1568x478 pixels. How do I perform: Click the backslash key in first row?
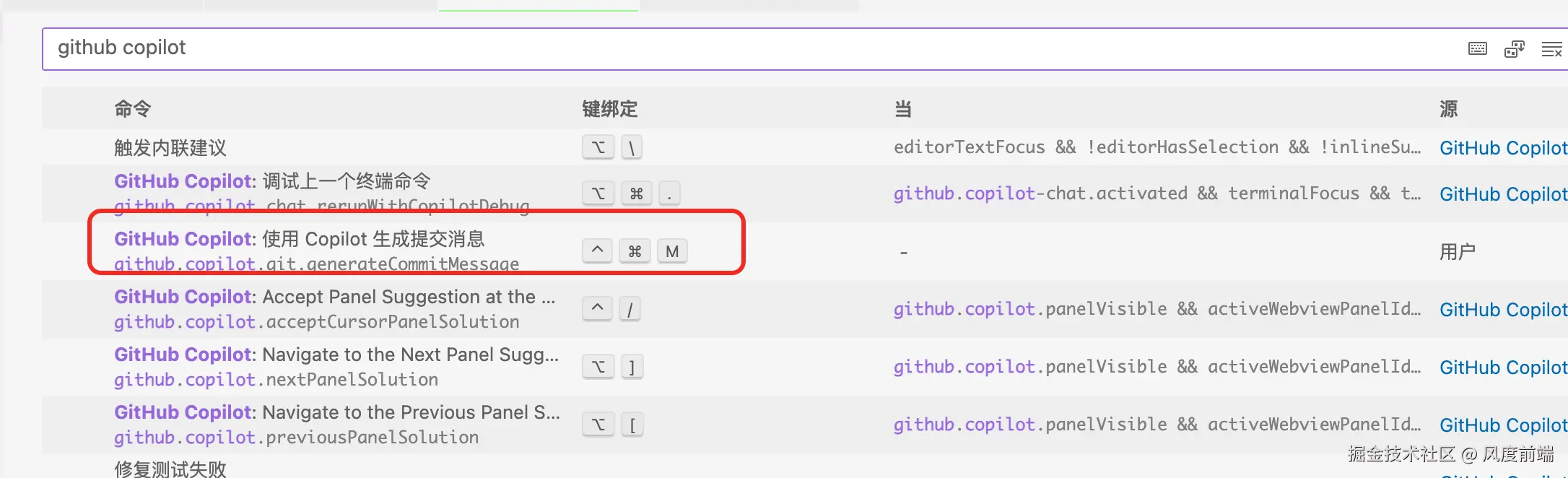[632, 147]
